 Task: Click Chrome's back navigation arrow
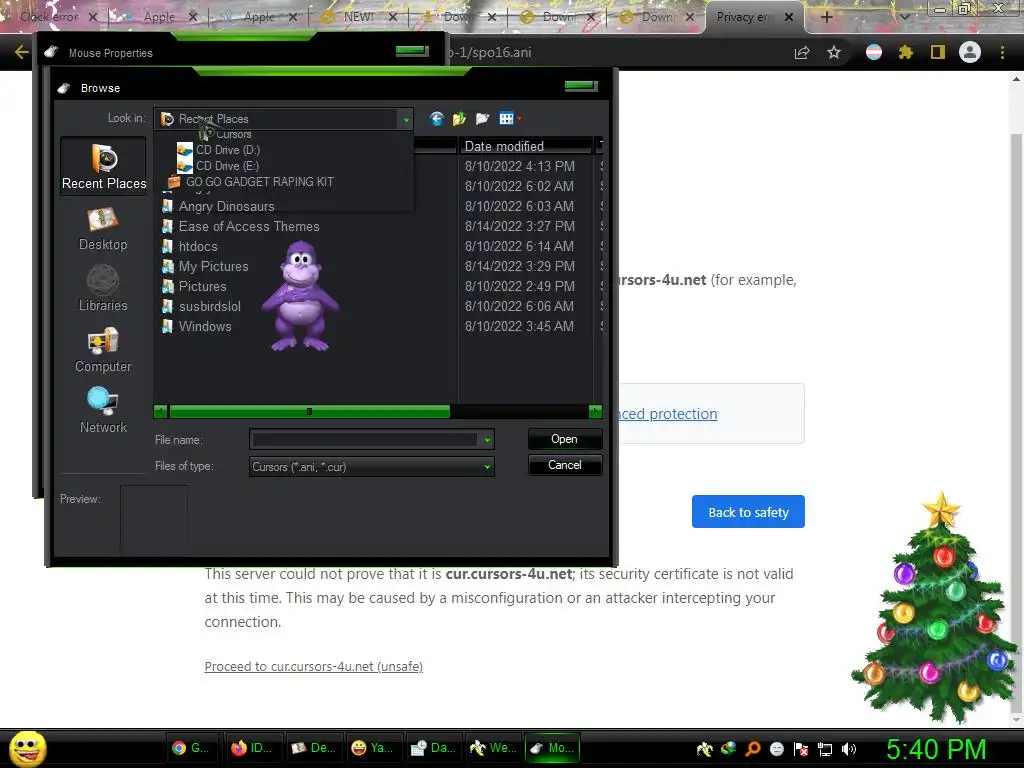pyautogui.click(x=21, y=52)
